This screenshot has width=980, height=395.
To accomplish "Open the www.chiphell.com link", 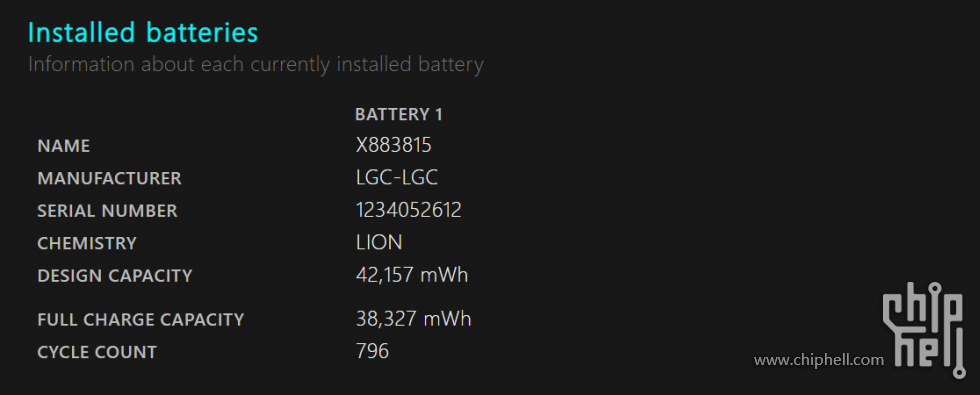I will pos(819,360).
